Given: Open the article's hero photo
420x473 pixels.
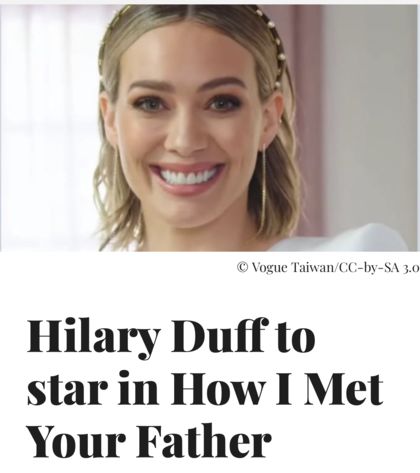Looking at the screenshot, I should pos(210,128).
